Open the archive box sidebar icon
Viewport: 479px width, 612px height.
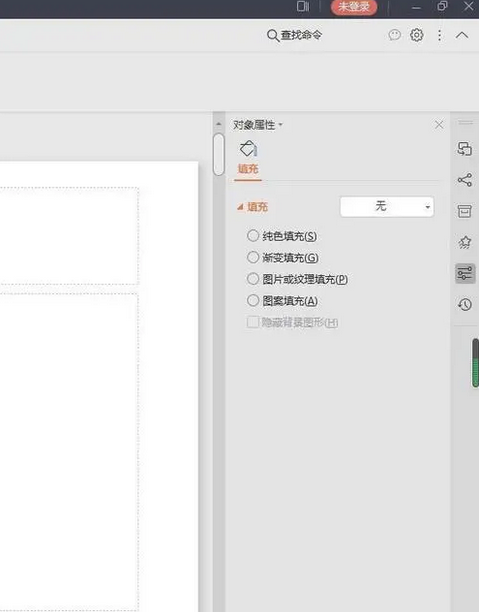[x=465, y=211]
